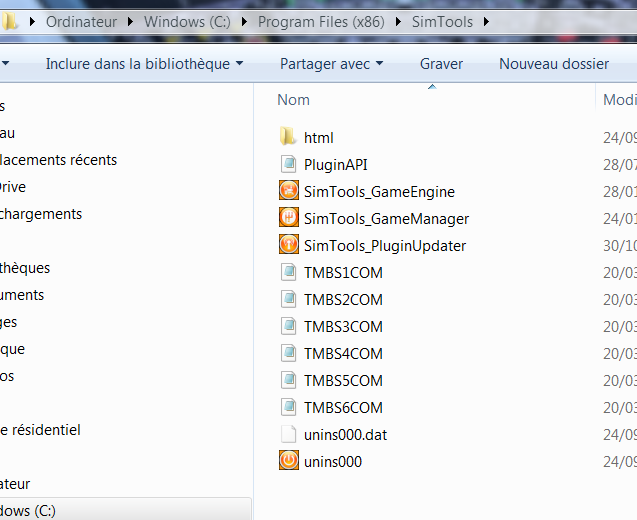Select SimTools_GameManager file name
637x520 pixels.
tap(386, 219)
